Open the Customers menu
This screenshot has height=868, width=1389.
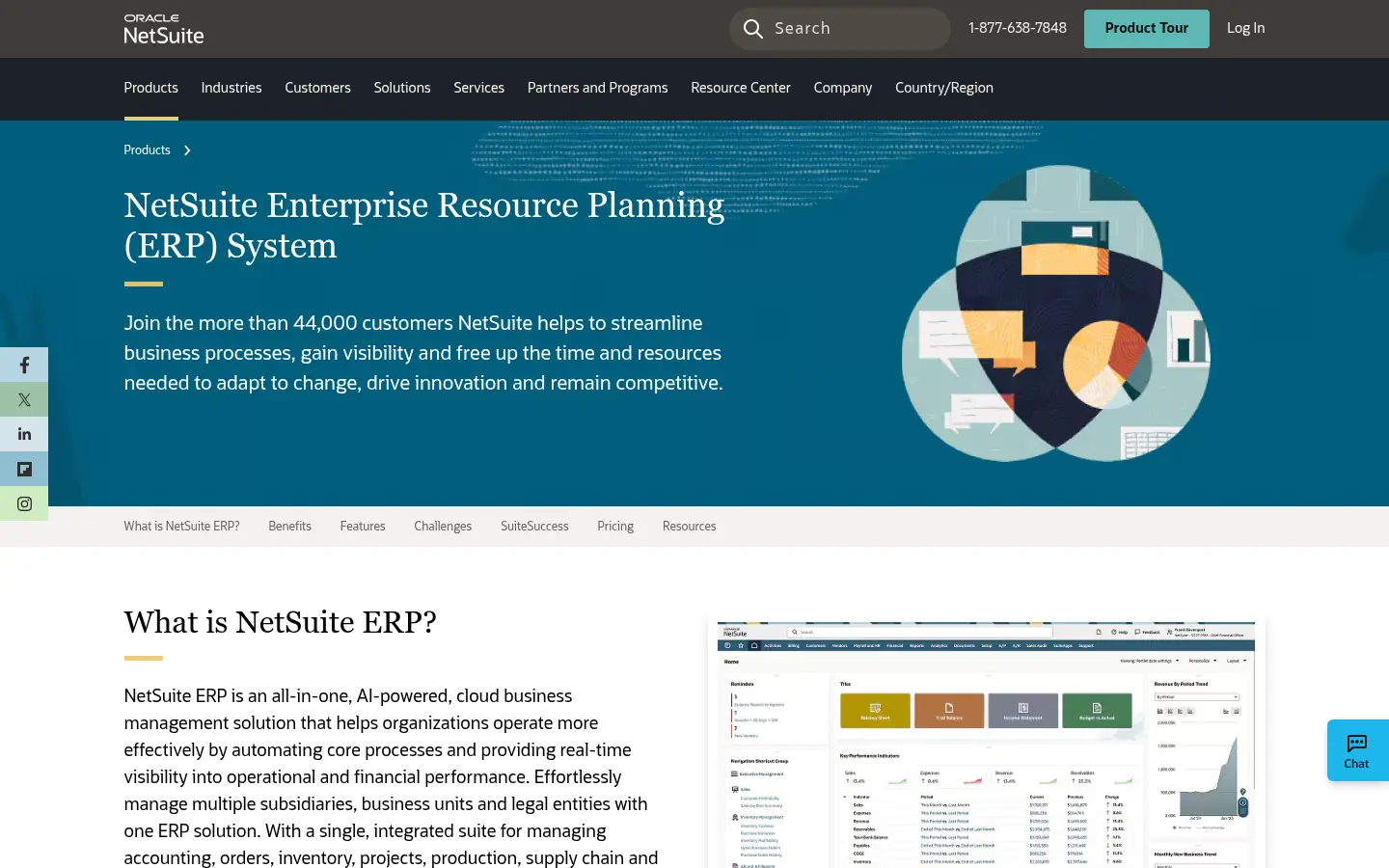(317, 88)
